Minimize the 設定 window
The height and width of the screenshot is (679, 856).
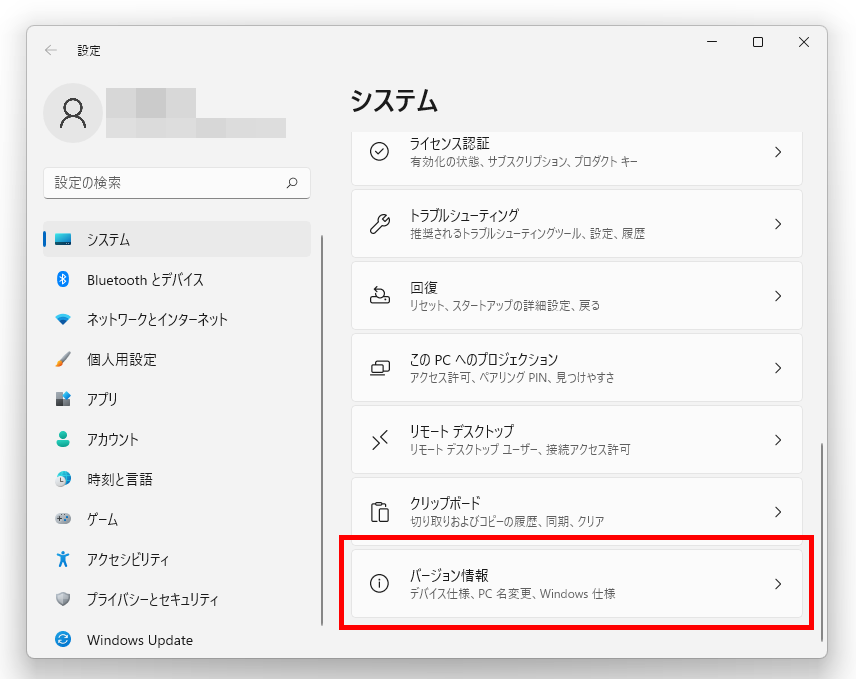712,42
